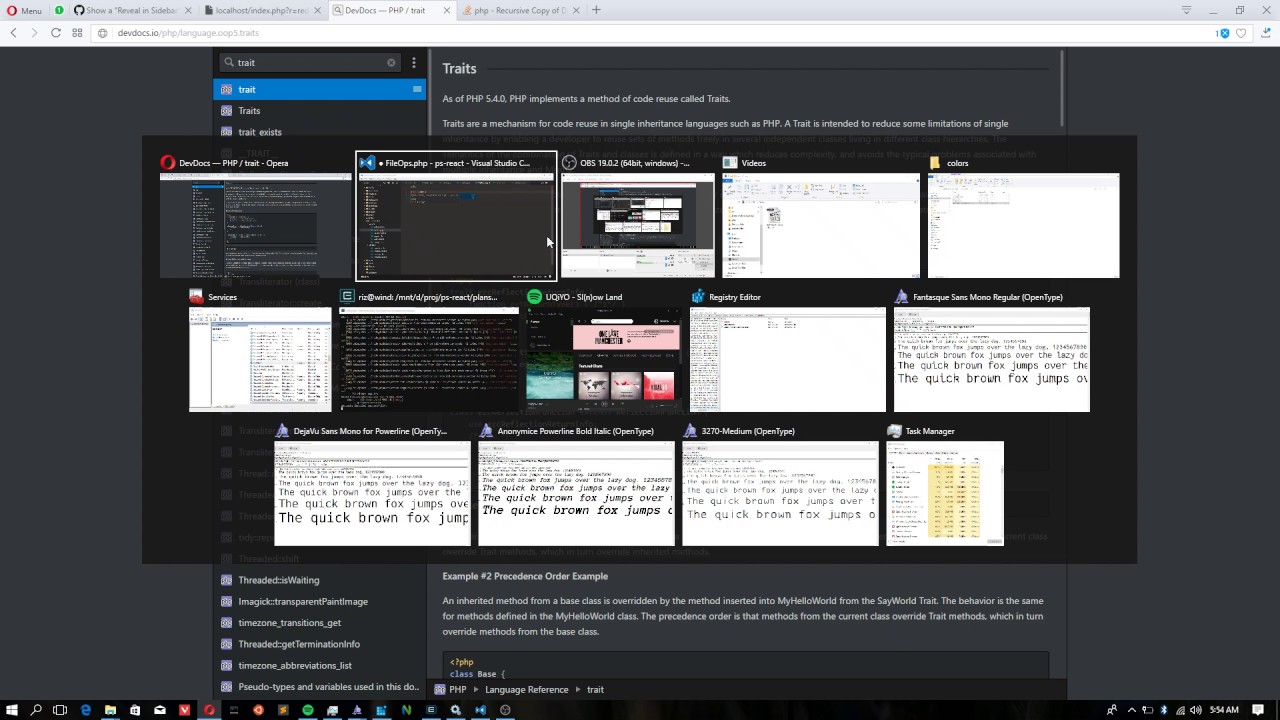Open DevDocs three-dot options menu
1280x720 pixels.
pos(414,62)
